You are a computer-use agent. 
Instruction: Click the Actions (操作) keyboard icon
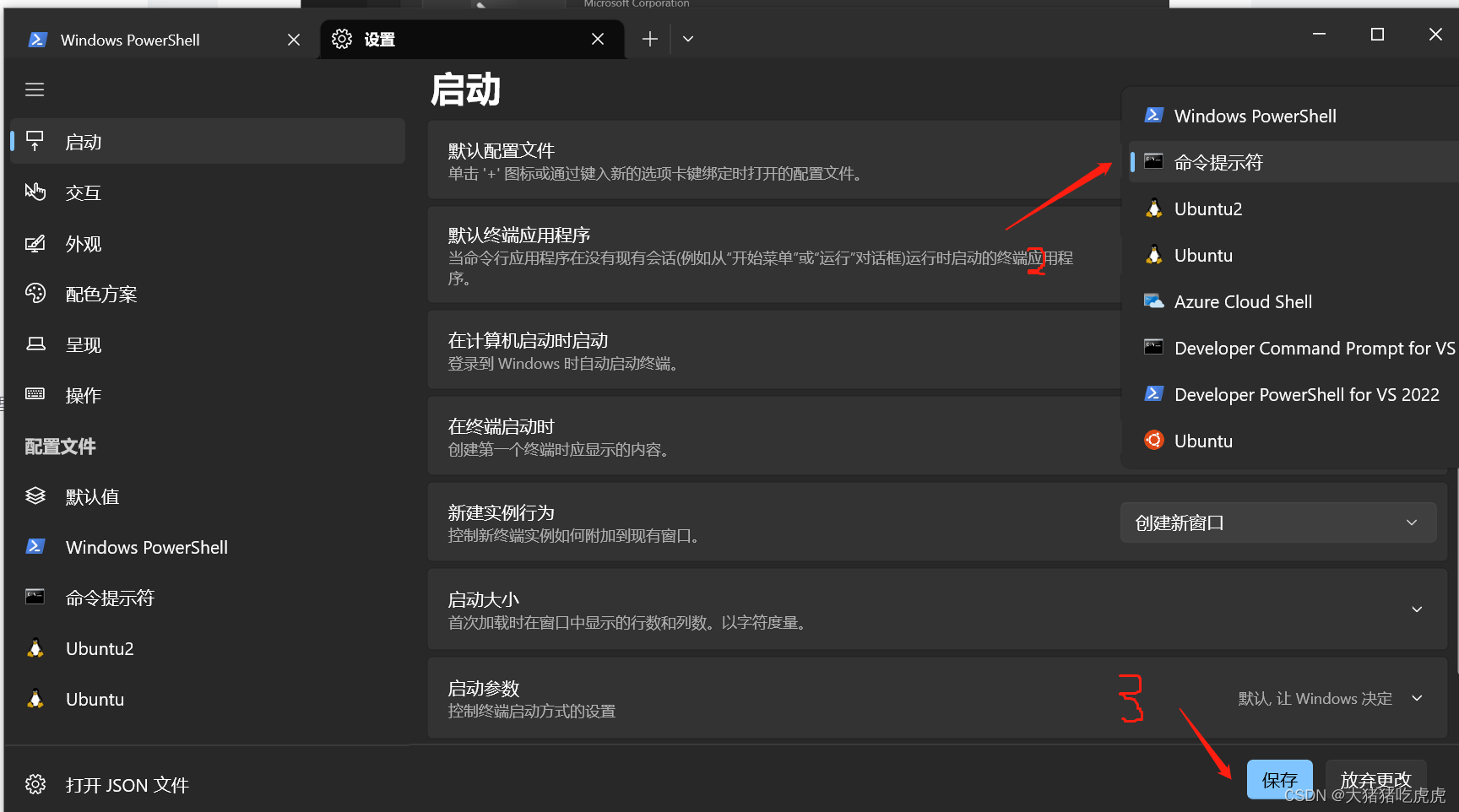(x=35, y=394)
